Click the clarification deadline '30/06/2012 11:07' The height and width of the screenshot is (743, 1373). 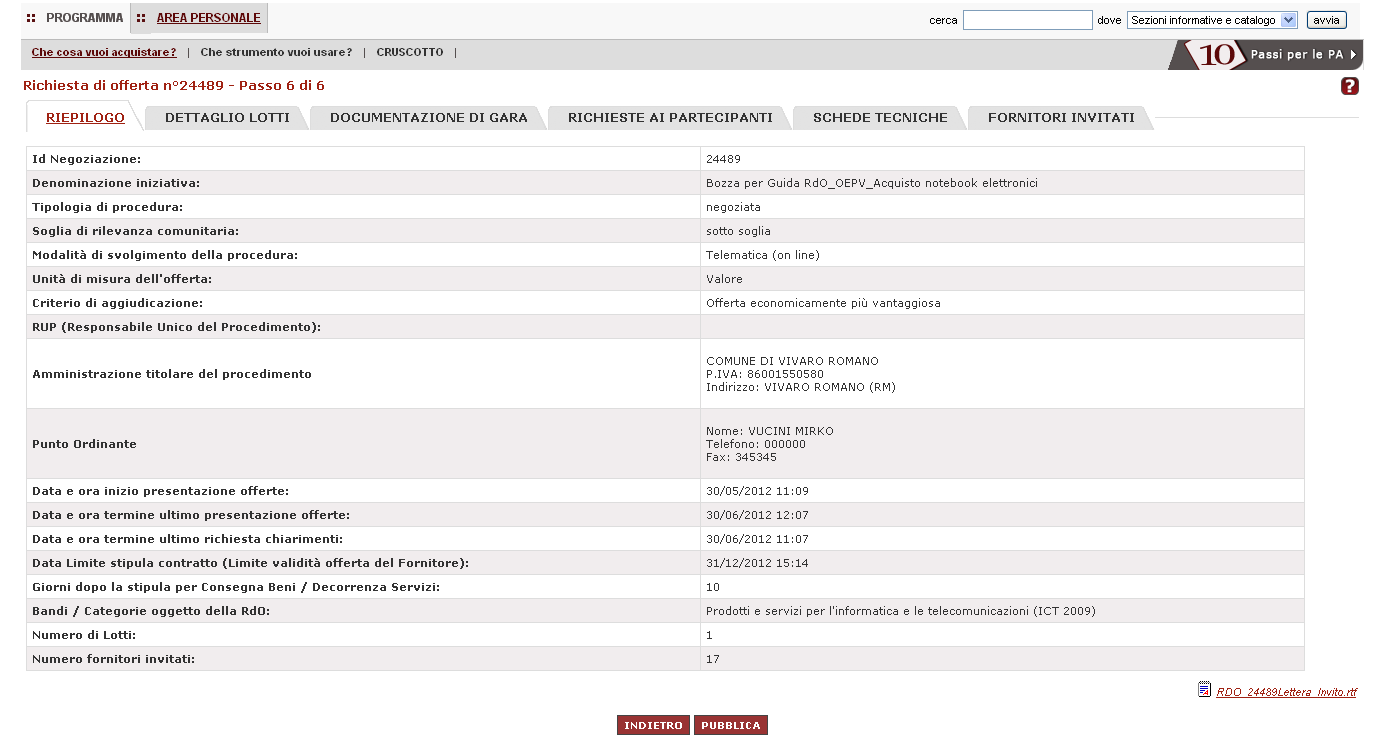[757, 539]
